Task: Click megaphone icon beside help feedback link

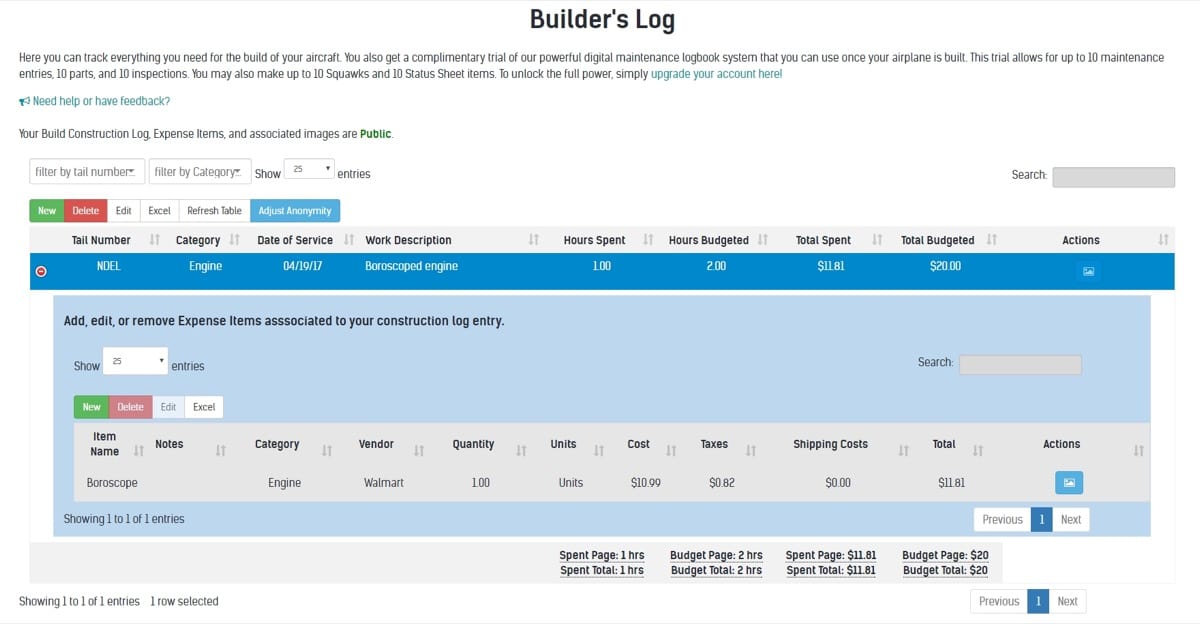Action: tap(24, 101)
